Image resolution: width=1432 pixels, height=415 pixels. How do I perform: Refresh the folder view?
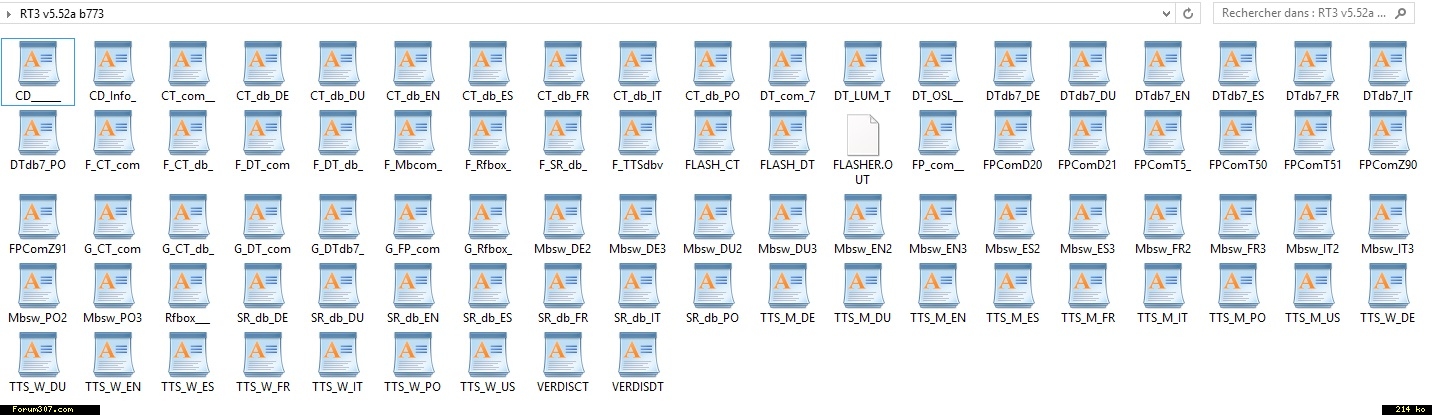click(x=1188, y=14)
